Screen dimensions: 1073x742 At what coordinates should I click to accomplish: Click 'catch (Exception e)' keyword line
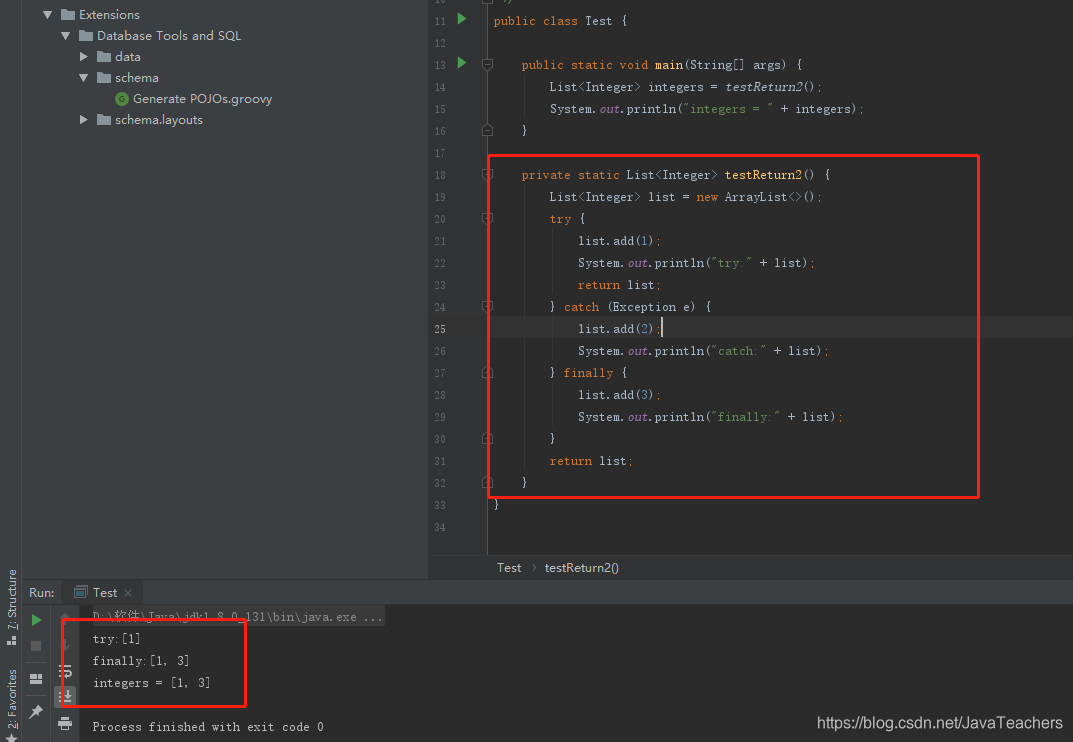(630, 307)
